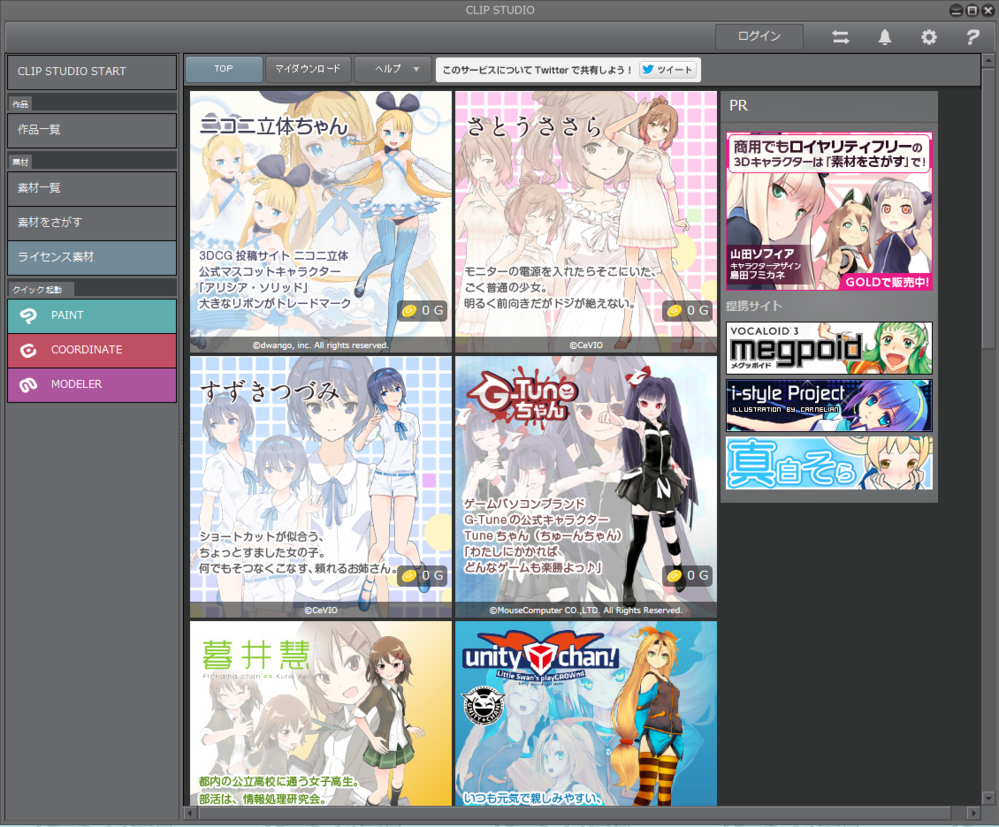Click the PR heading

[x=738, y=106]
